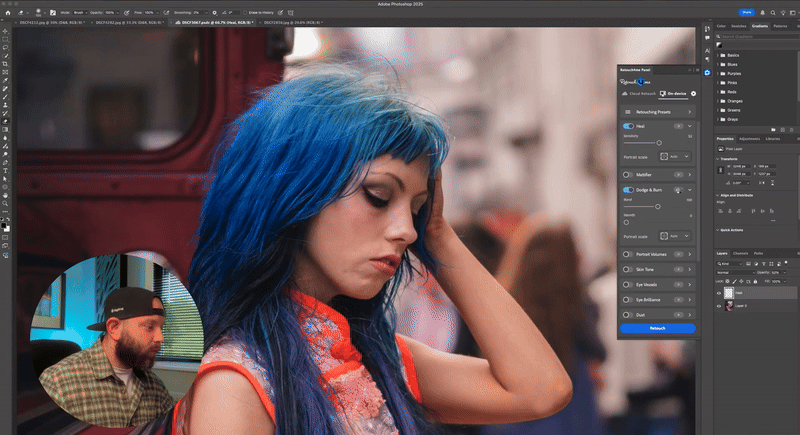This screenshot has height=435, width=800.
Task: Select the Zoom tool
Action: (x=6, y=203)
